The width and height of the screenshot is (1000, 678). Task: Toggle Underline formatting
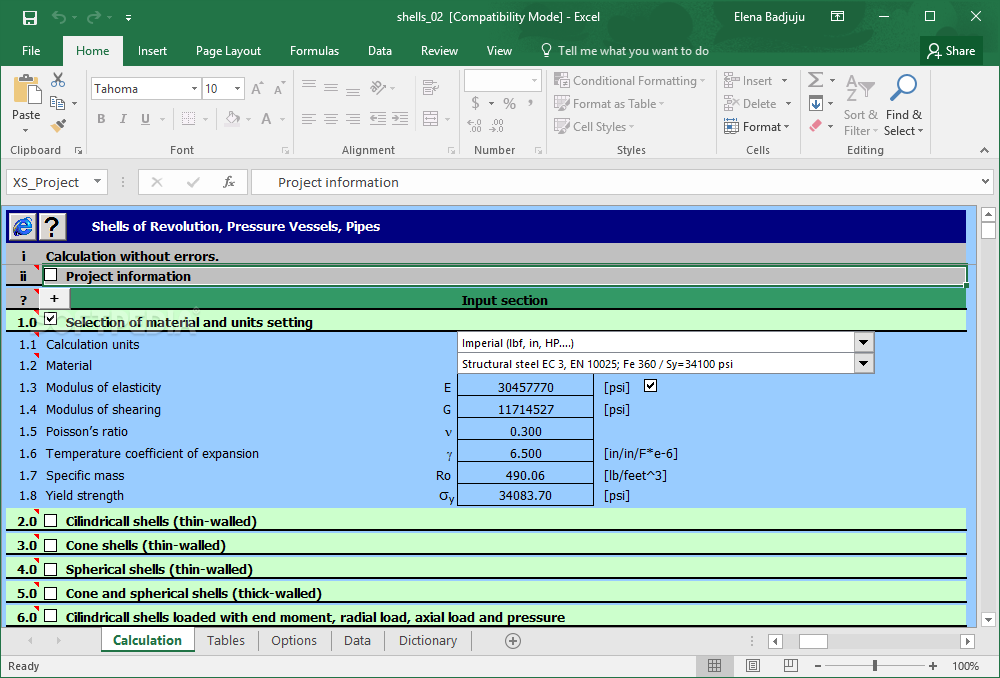click(145, 119)
